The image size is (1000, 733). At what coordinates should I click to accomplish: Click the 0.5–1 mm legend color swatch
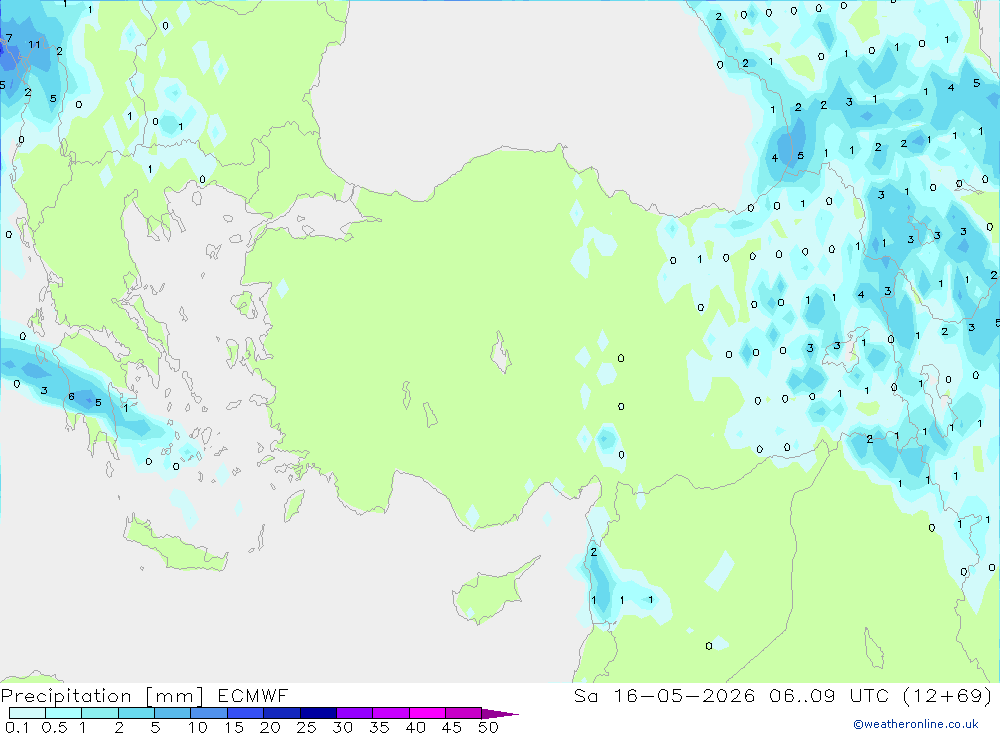click(x=64, y=713)
